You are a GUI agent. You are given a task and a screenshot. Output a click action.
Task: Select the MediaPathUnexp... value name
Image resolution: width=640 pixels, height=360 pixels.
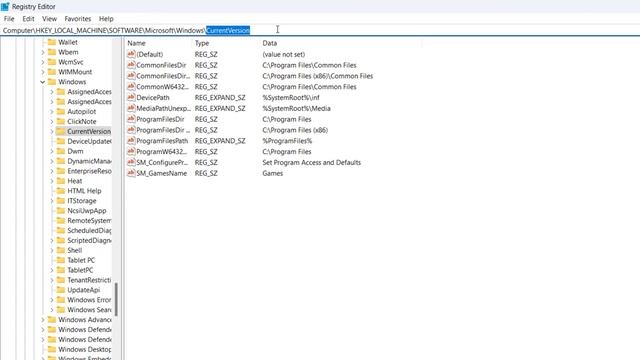(x=163, y=108)
